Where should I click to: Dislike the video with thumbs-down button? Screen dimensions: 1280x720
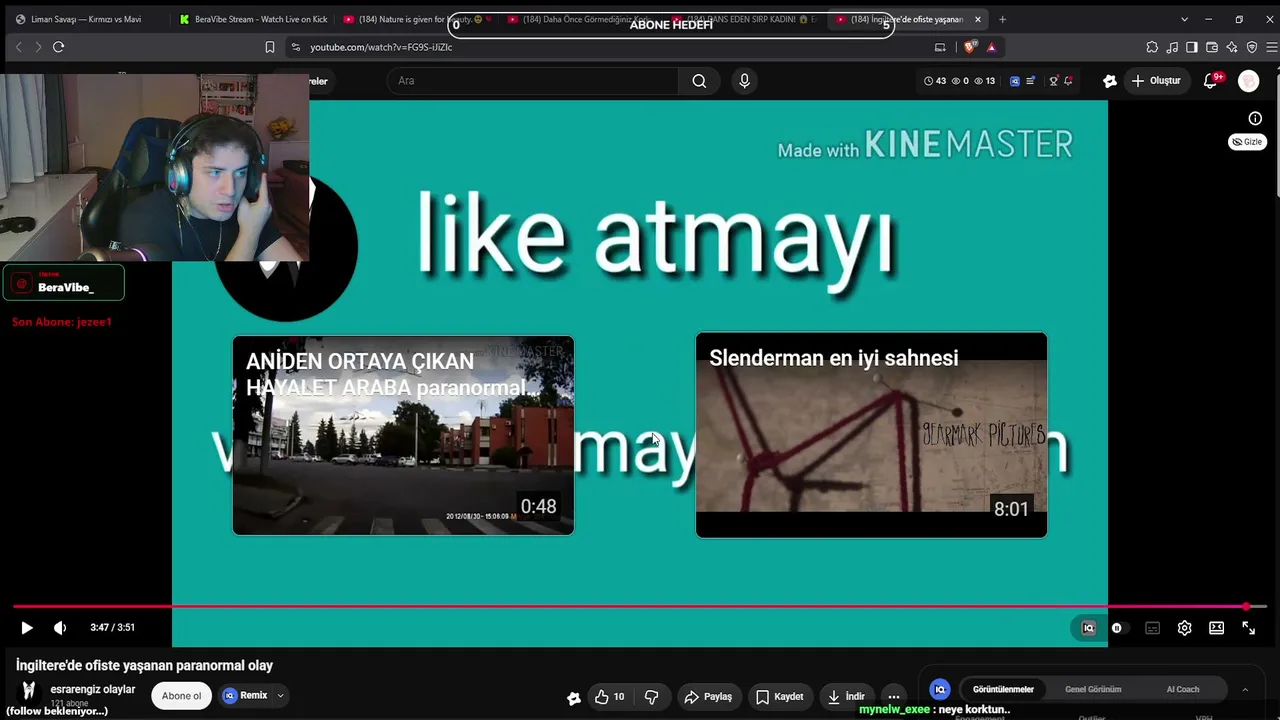652,697
